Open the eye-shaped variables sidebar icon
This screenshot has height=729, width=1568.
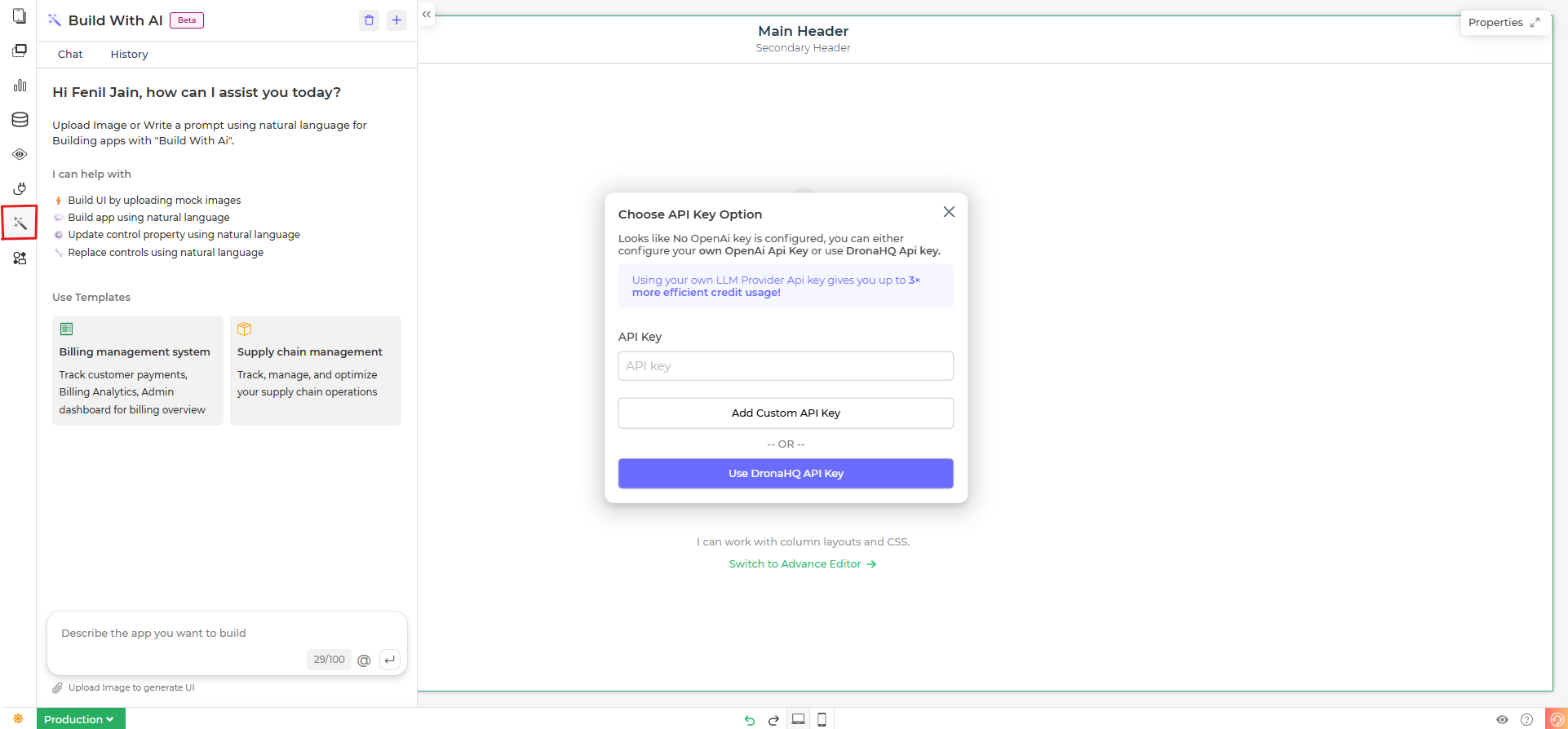(20, 154)
